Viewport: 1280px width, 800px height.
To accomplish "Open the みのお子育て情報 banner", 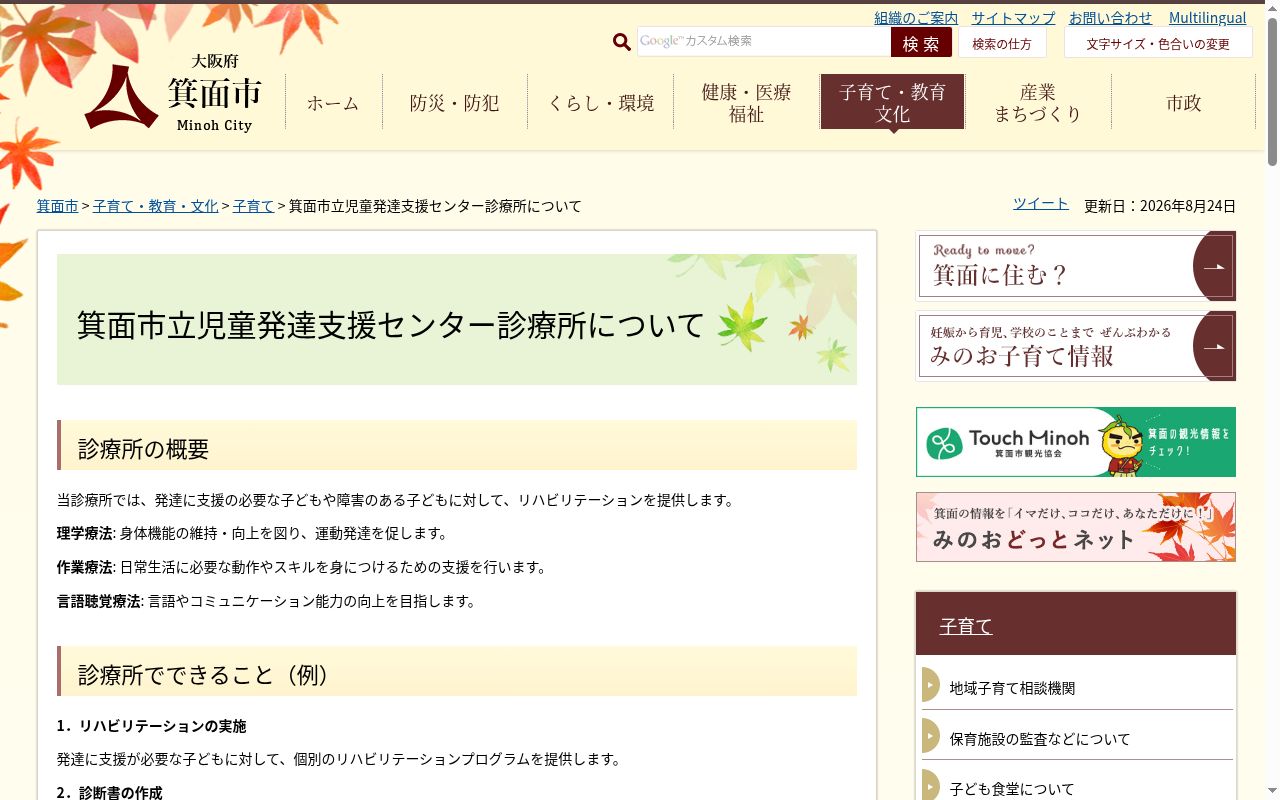I will (1076, 346).
